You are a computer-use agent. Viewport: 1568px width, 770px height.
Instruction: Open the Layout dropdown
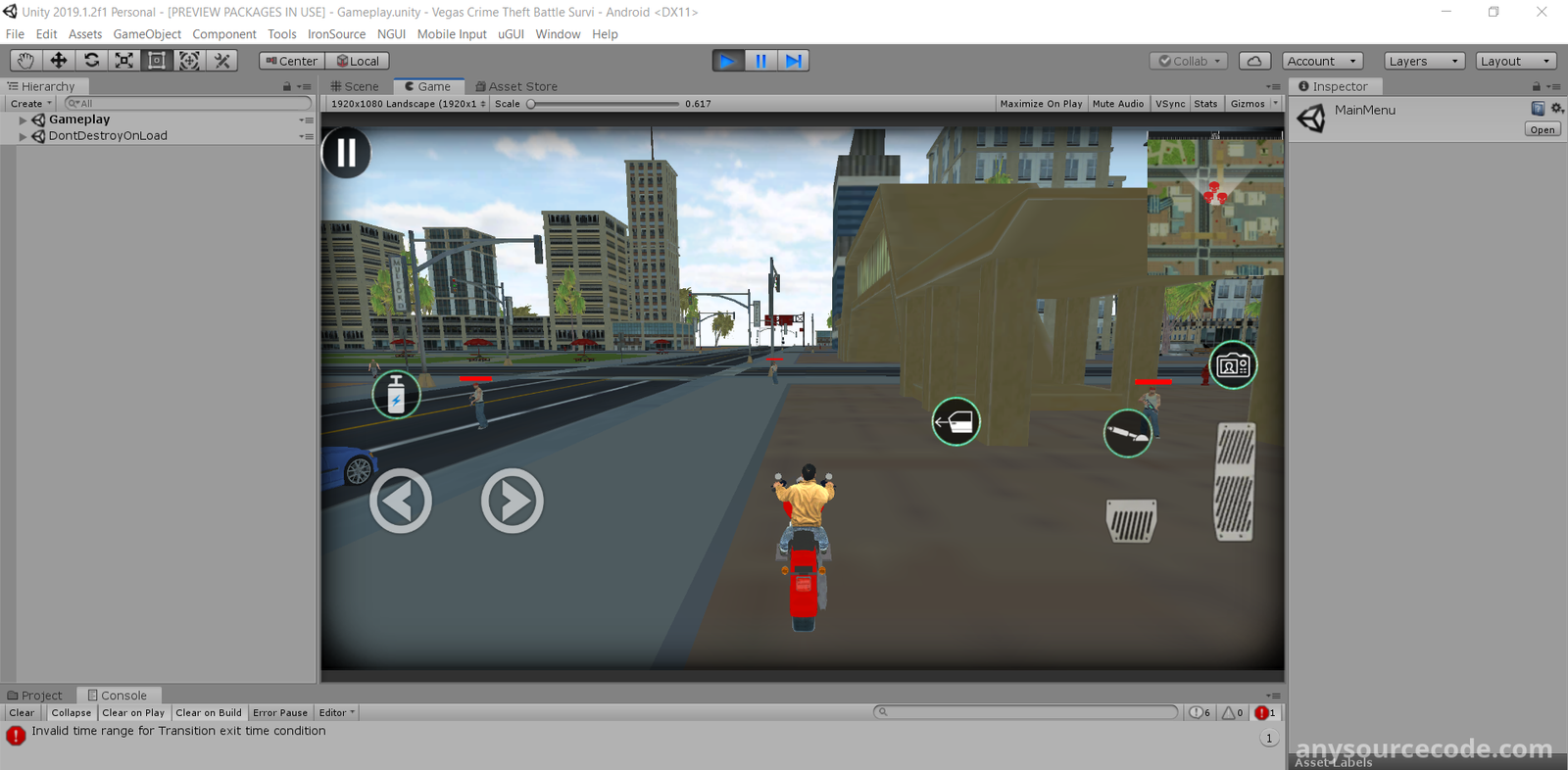[x=1515, y=61]
